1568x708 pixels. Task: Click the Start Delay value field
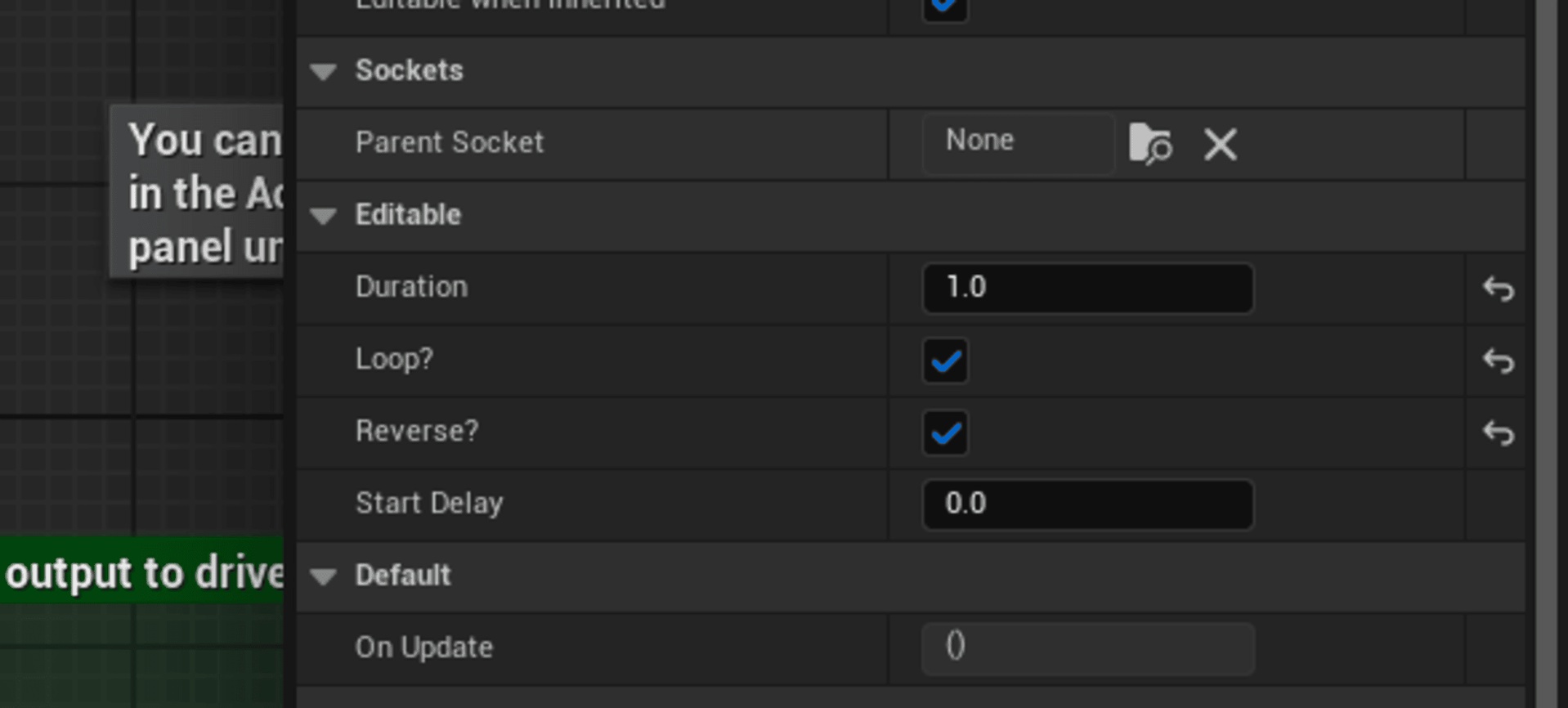pyautogui.click(x=1087, y=504)
